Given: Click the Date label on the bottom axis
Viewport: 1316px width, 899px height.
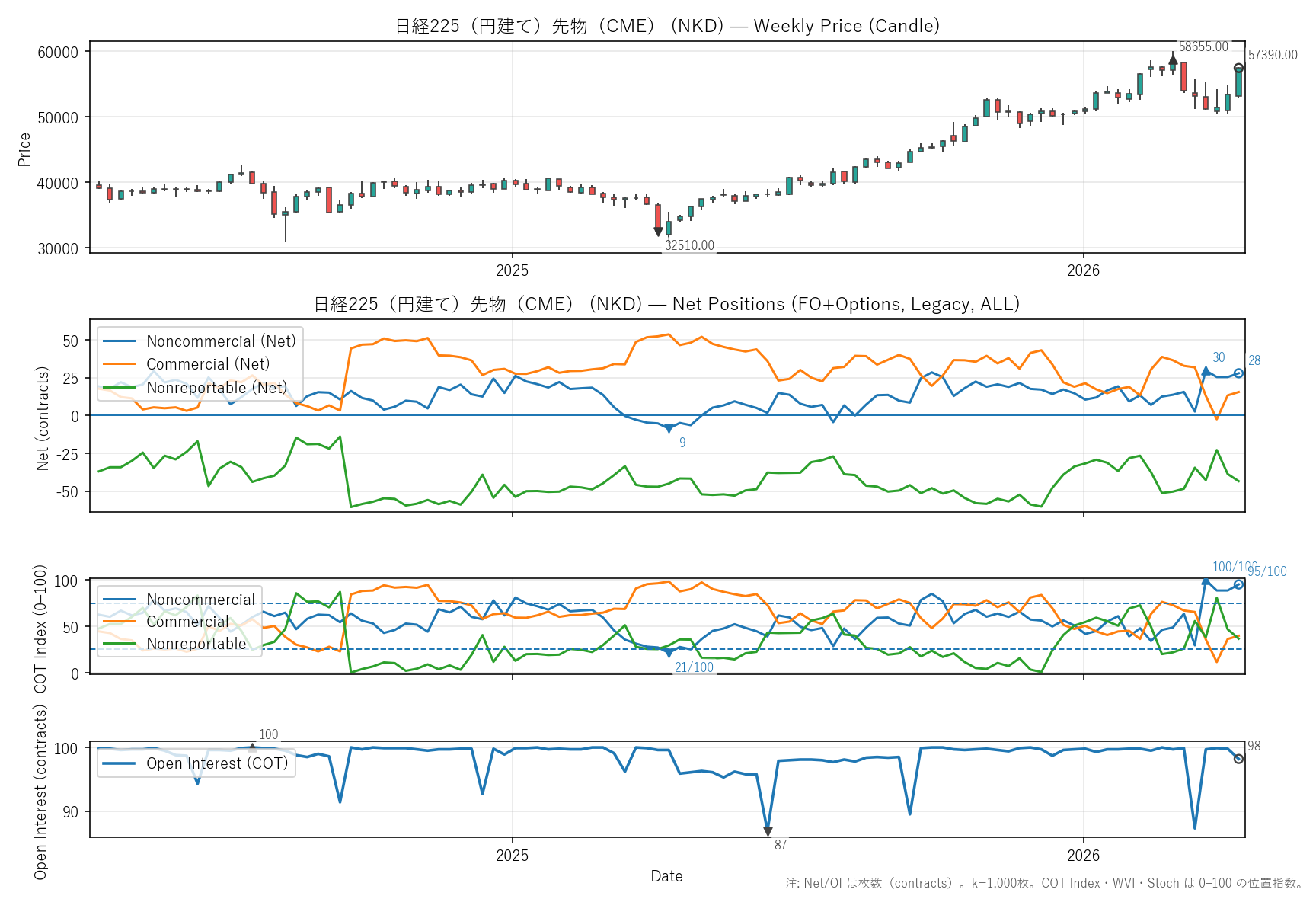Looking at the screenshot, I should pyautogui.click(x=666, y=876).
